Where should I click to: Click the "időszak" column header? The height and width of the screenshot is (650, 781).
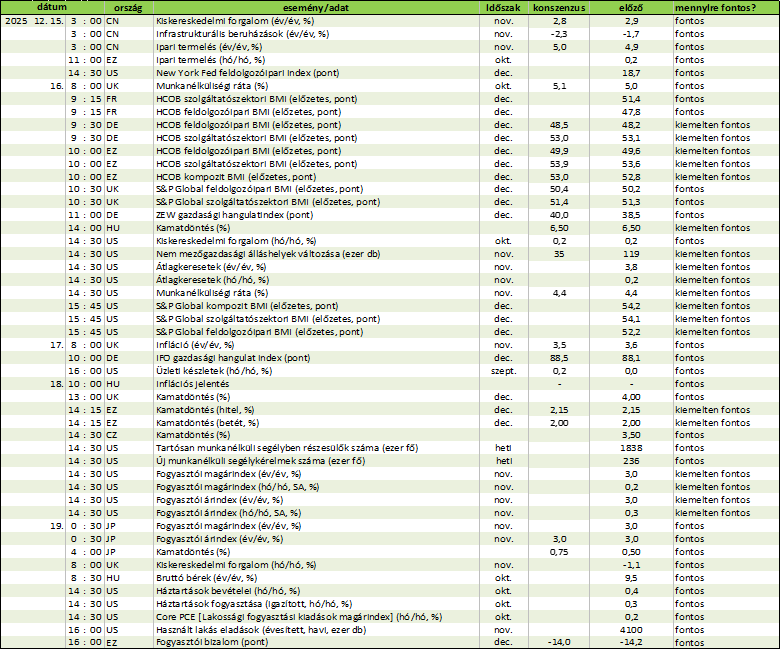503,7
